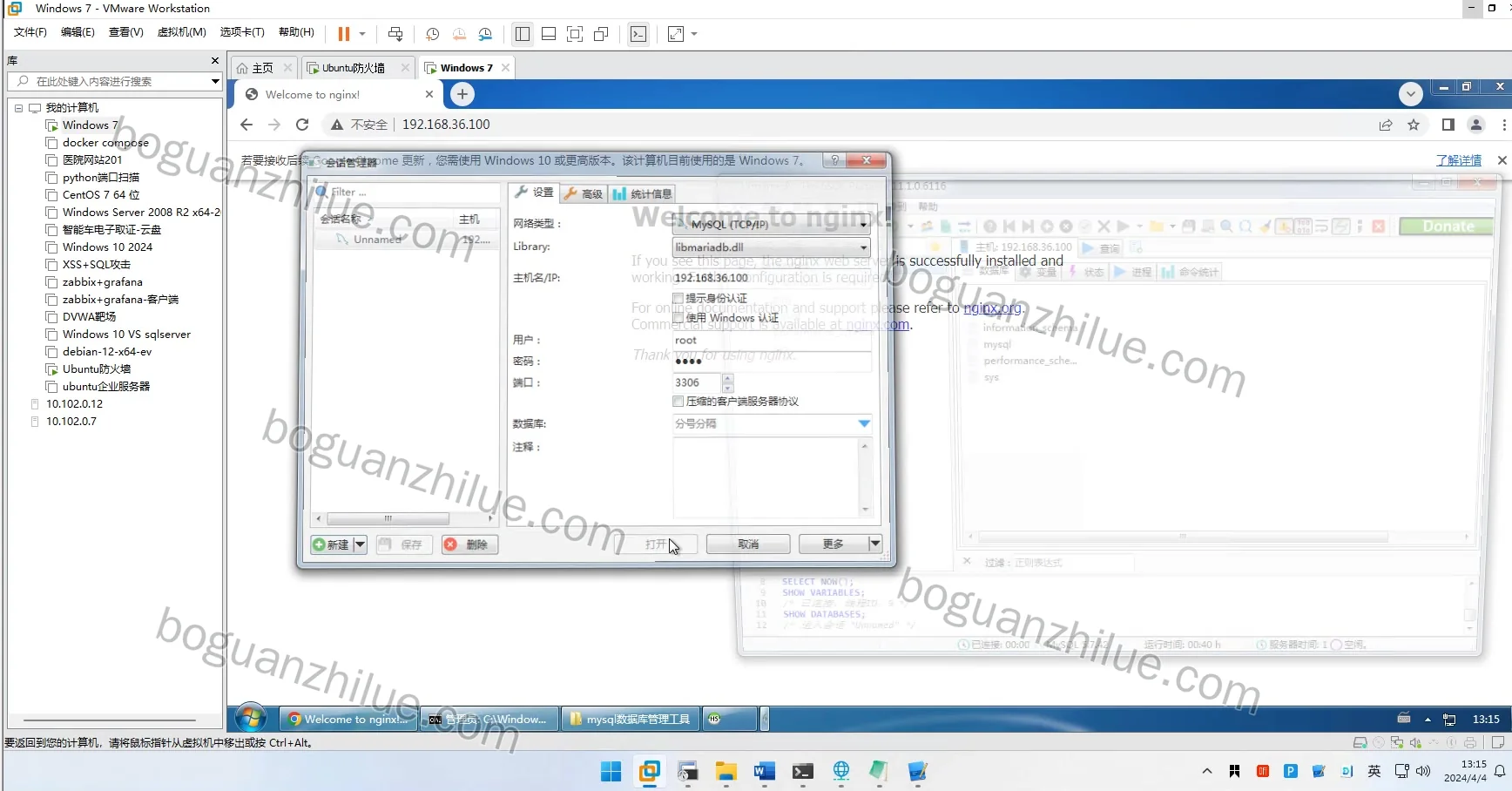Expand the Library libmariadb.dll dropdown
Viewport: 1512px width, 791px height.
[x=771, y=247]
